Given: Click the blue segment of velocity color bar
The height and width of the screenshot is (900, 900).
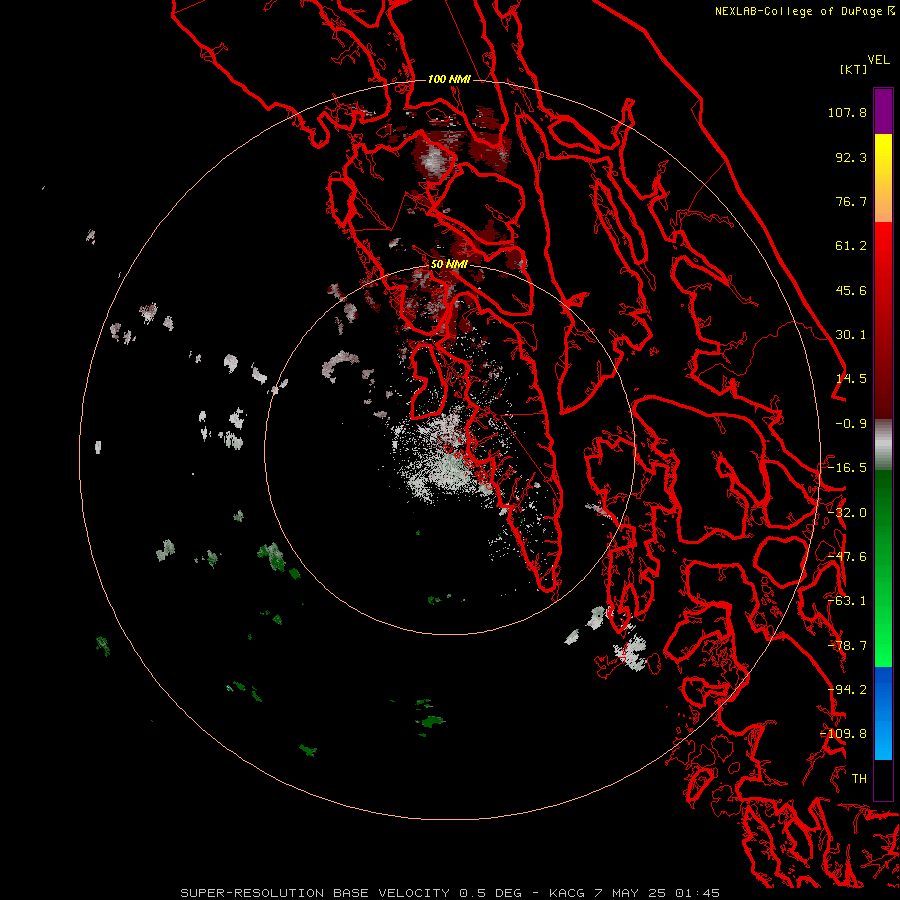Looking at the screenshot, I should (x=883, y=713).
